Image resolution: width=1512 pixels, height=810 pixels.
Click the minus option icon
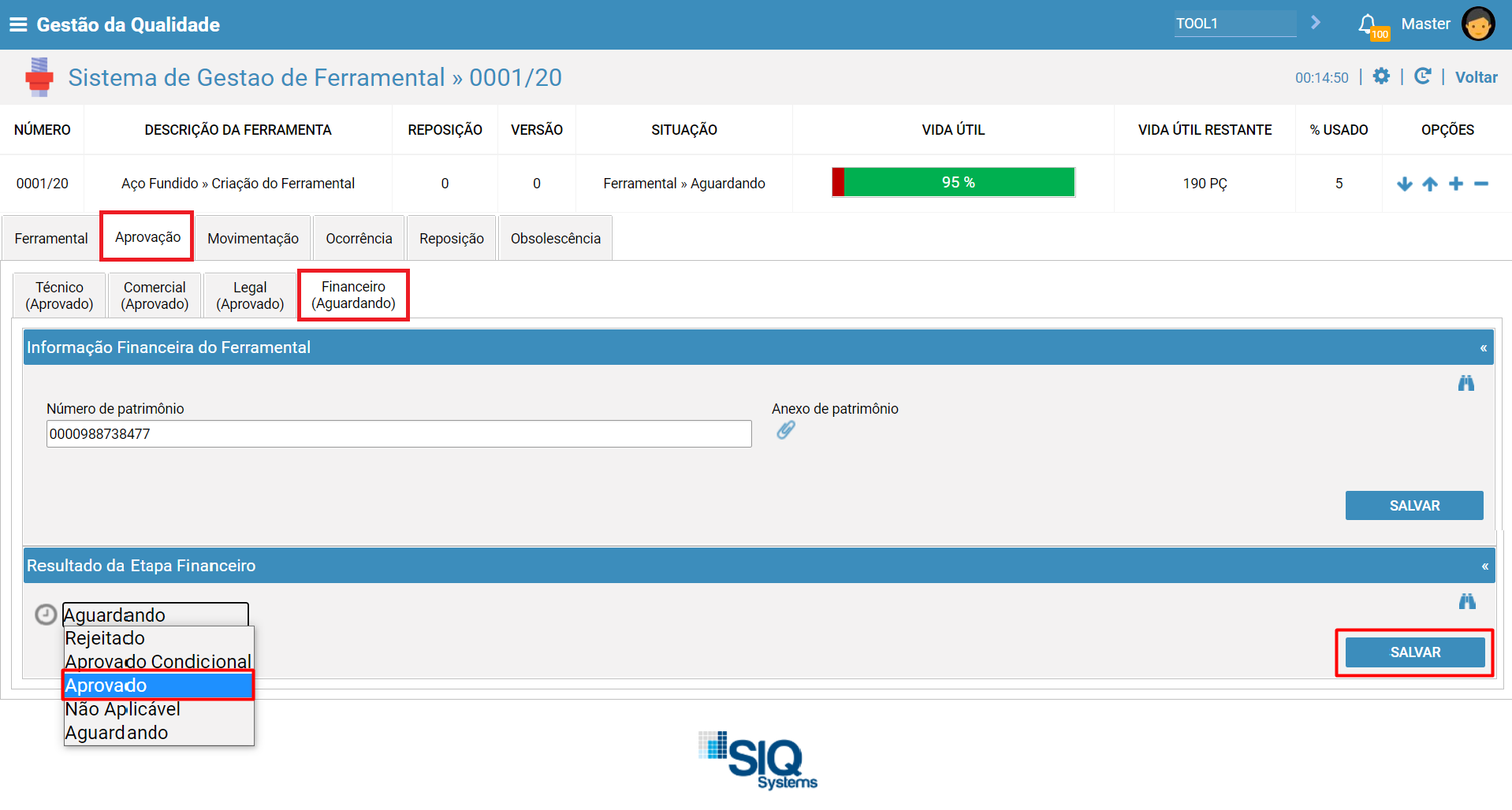pos(1481,184)
